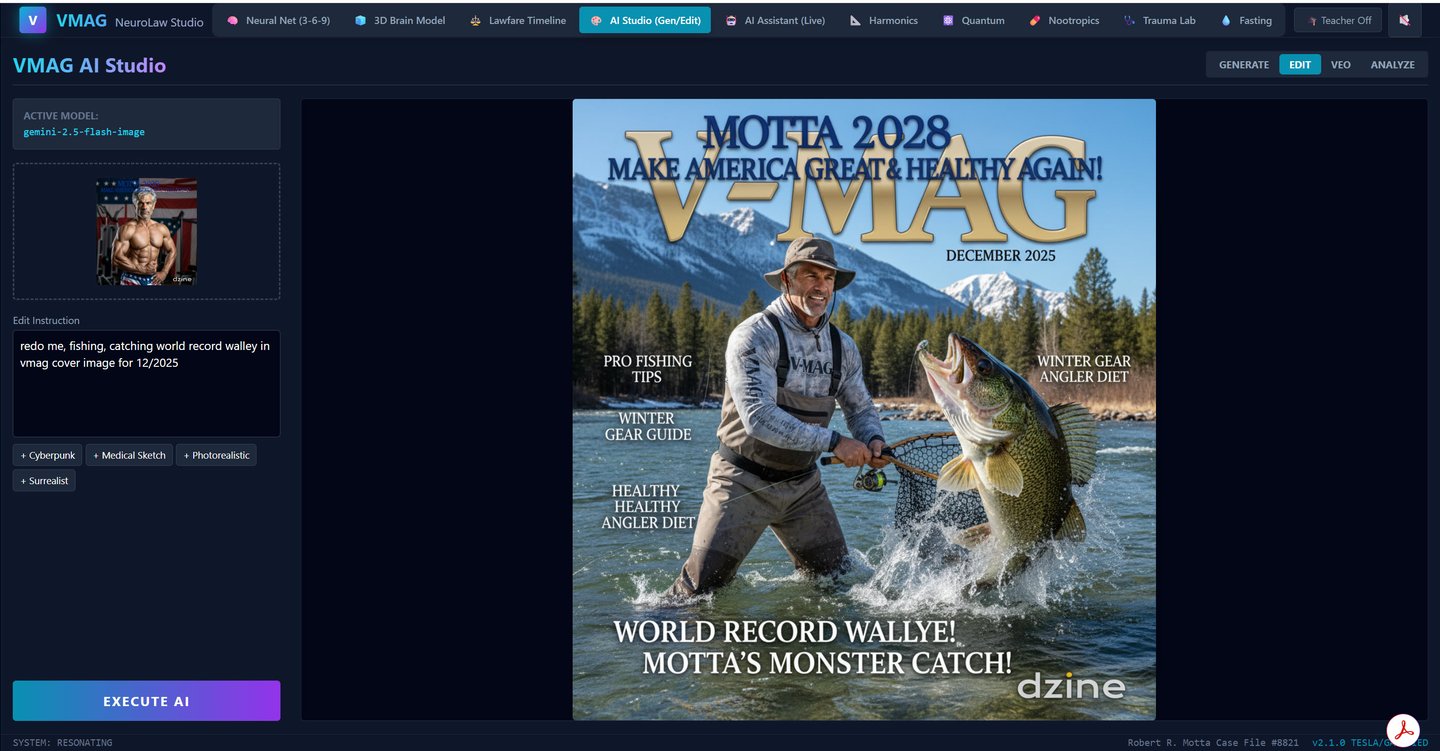Open the Quantum tab
This screenshot has width=1440, height=751.
click(973, 20)
